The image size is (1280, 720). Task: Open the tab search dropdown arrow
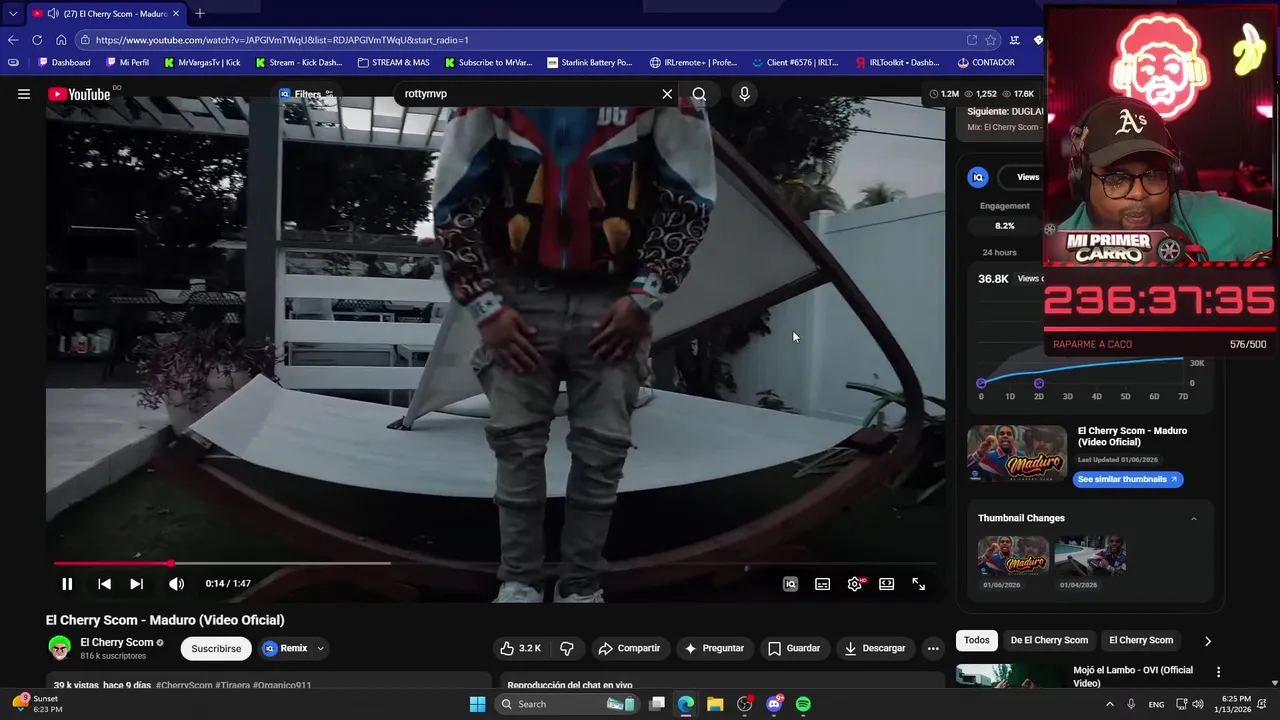pyautogui.click(x=13, y=14)
